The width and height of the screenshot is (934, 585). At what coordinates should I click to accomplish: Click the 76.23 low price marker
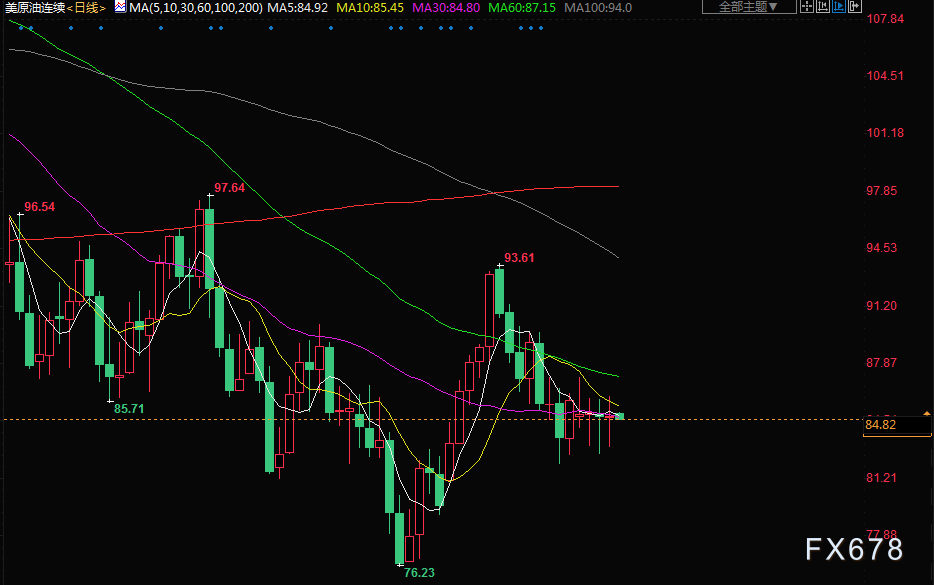coord(418,574)
